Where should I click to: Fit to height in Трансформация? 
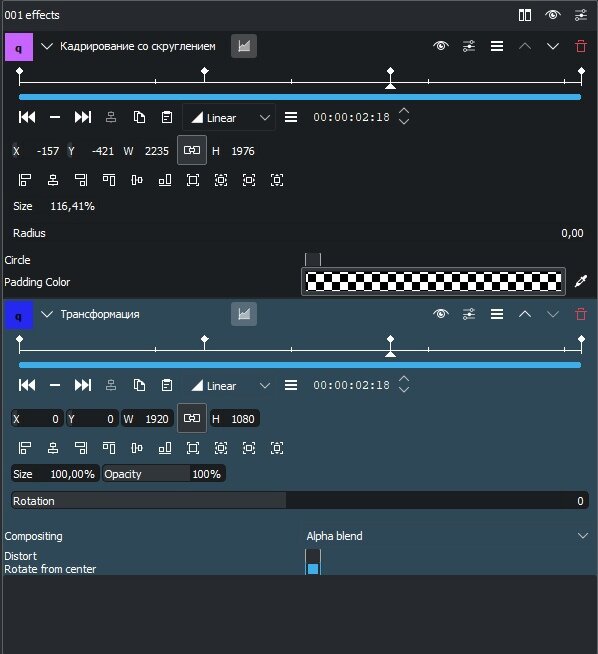[277, 448]
